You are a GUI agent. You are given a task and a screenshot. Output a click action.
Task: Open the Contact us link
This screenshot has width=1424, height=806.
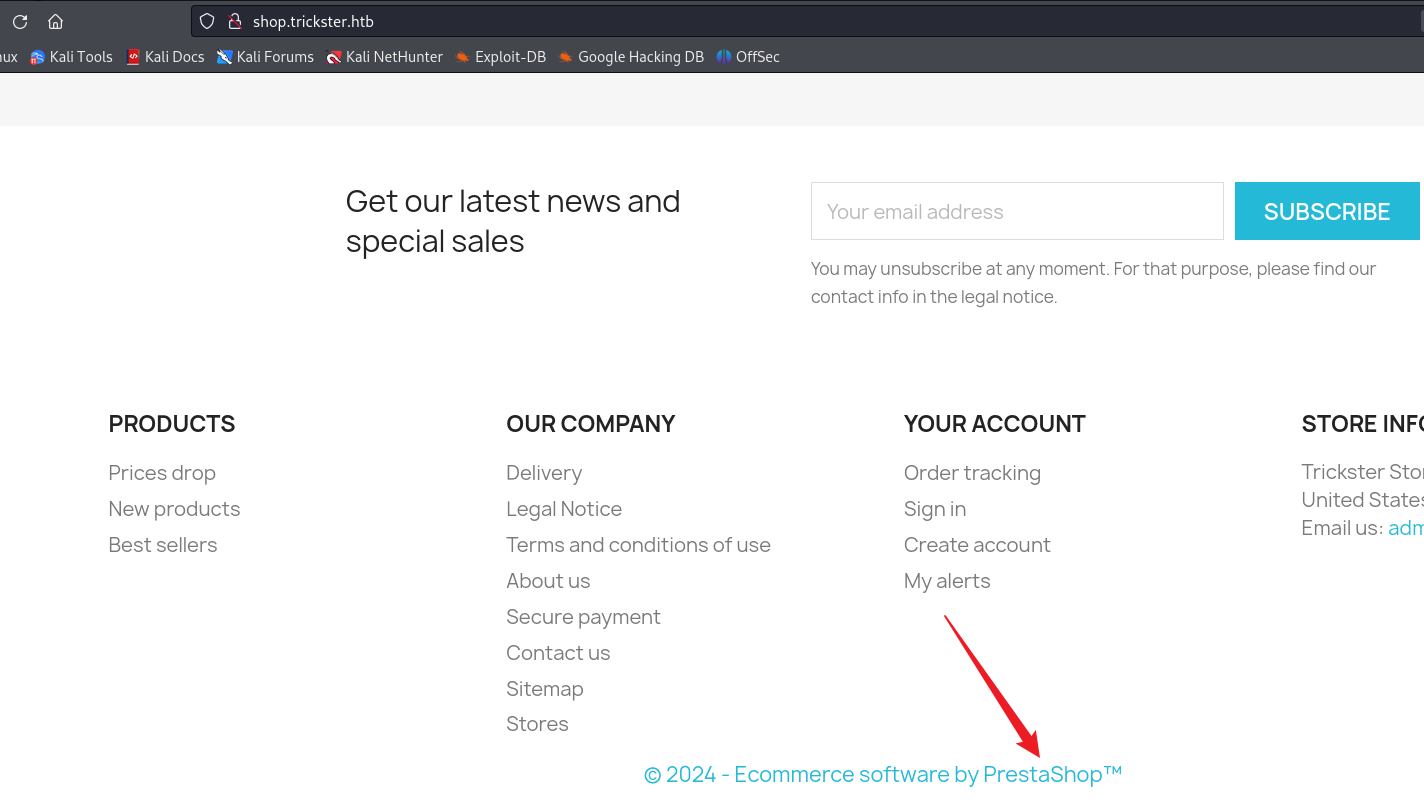pyautogui.click(x=558, y=653)
